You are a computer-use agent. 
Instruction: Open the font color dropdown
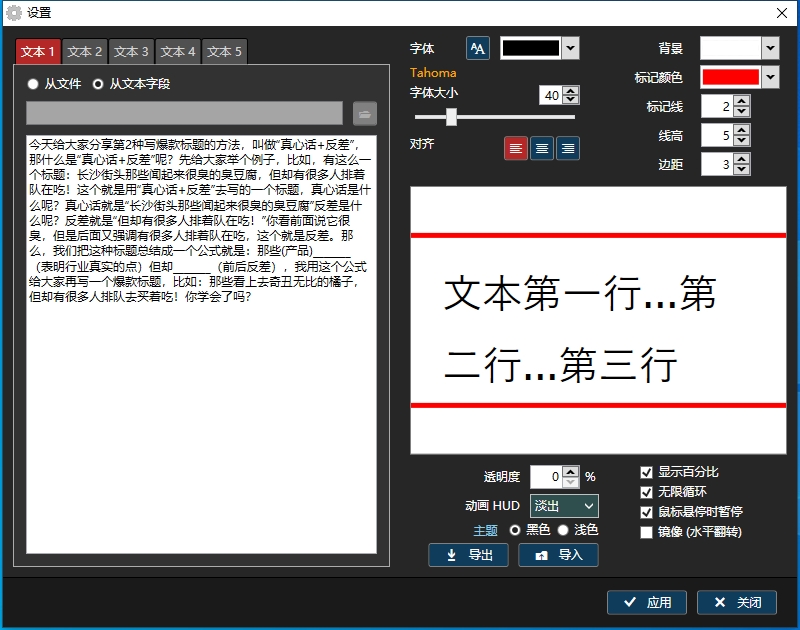point(570,47)
